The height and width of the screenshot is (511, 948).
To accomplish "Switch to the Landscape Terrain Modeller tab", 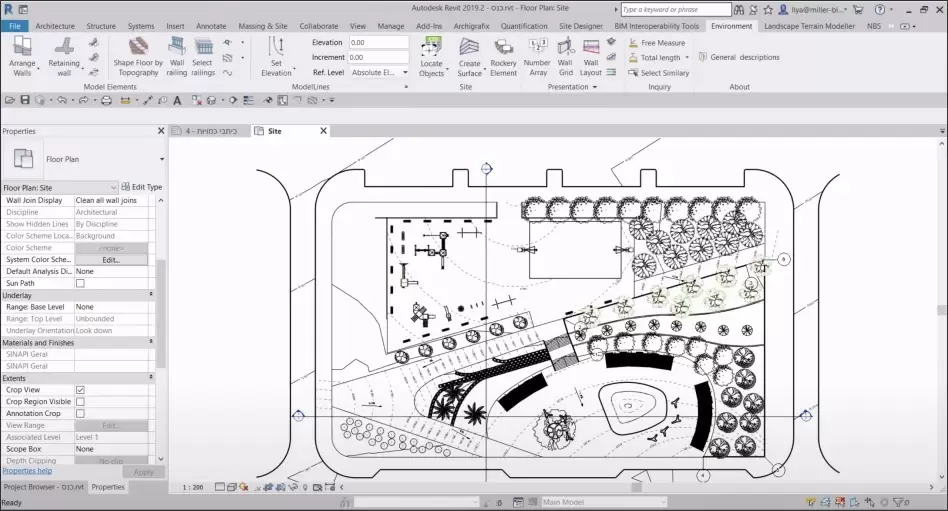I will pos(808,26).
